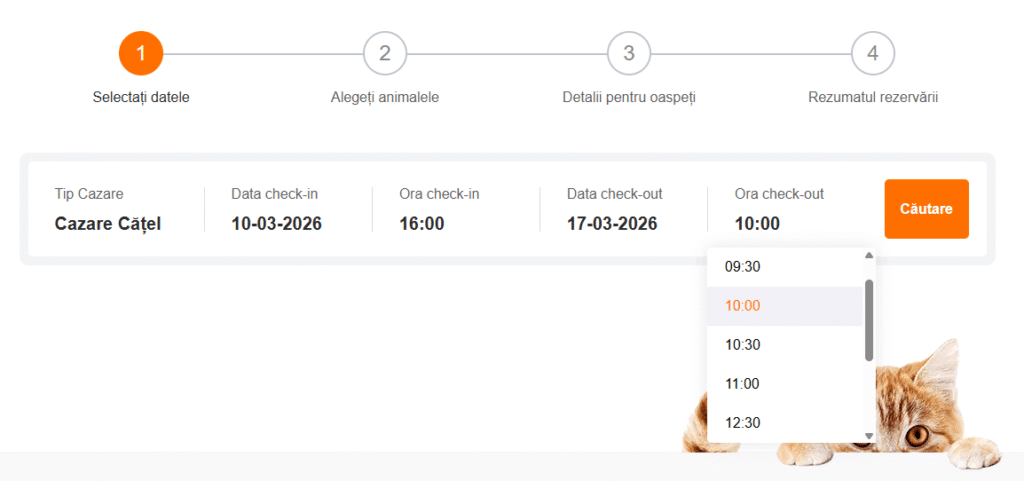Select 12:30 from the time list
This screenshot has width=1024, height=481.
[x=743, y=423]
